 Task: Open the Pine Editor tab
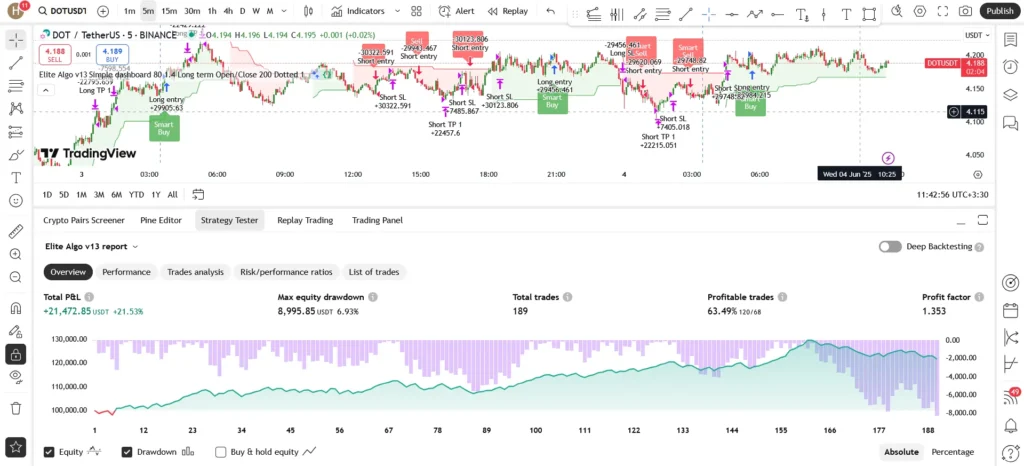(161, 220)
